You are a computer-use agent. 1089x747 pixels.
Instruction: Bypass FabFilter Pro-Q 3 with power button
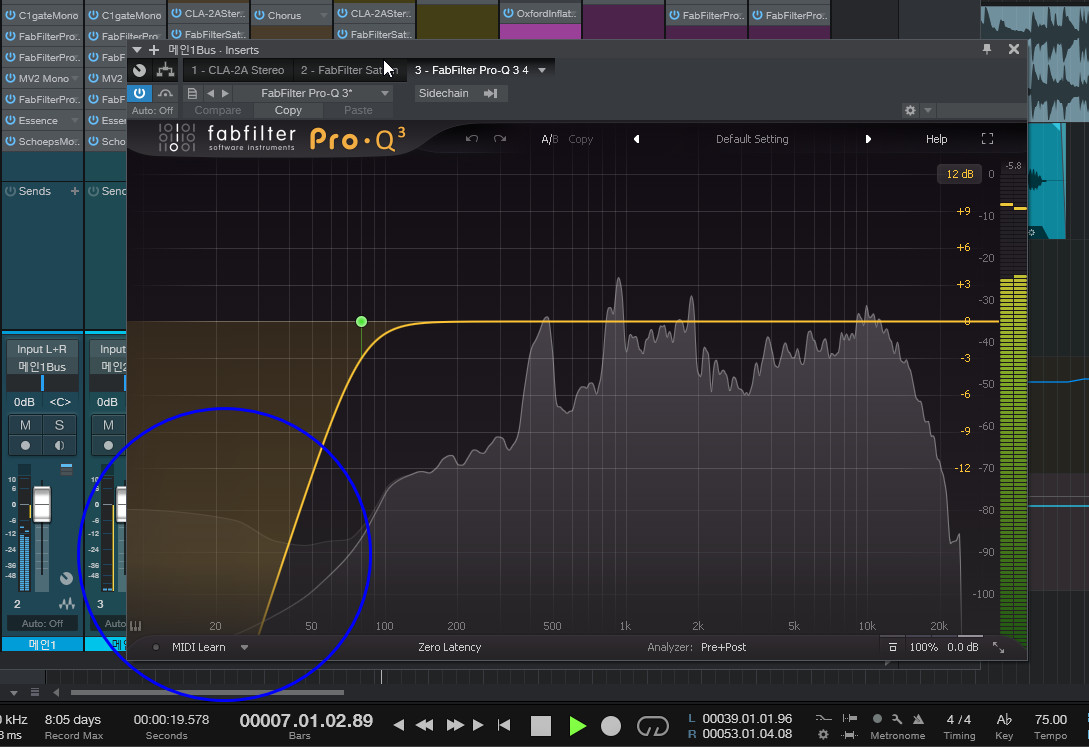[x=140, y=93]
